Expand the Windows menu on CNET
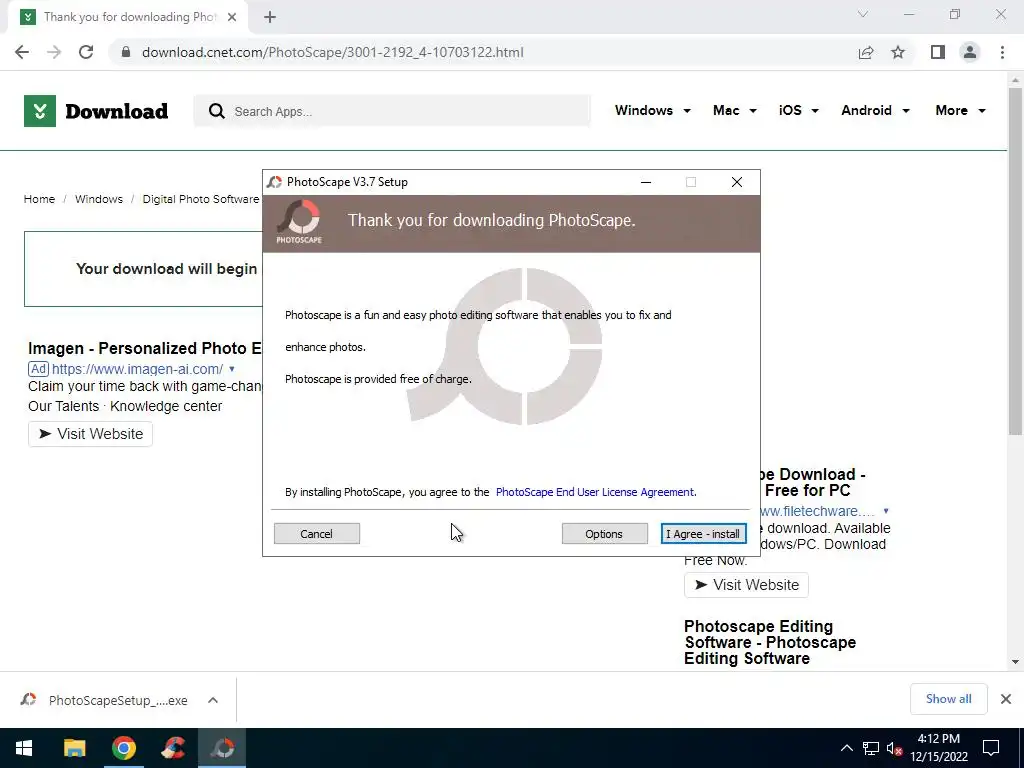This screenshot has width=1024, height=768. tap(652, 110)
